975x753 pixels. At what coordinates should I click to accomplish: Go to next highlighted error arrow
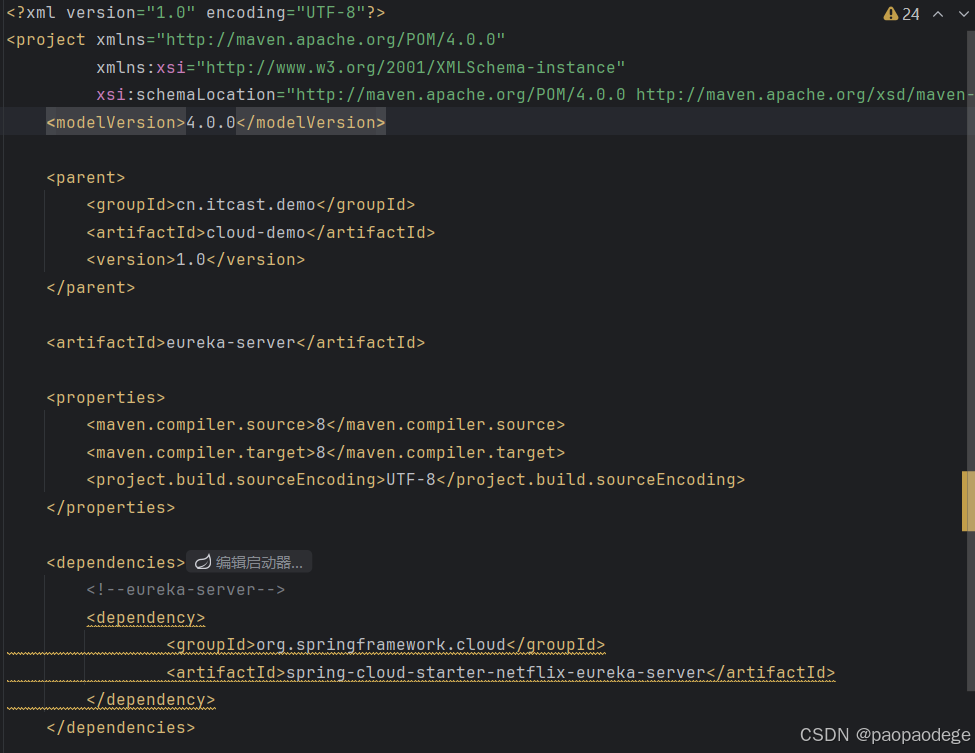(963, 14)
